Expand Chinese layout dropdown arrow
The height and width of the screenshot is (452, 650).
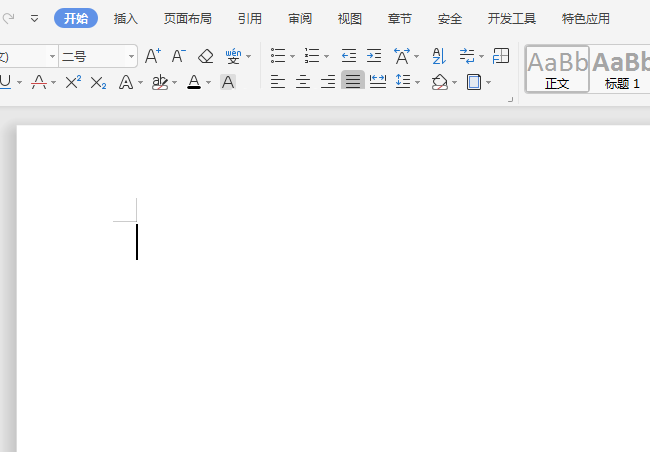(417, 56)
